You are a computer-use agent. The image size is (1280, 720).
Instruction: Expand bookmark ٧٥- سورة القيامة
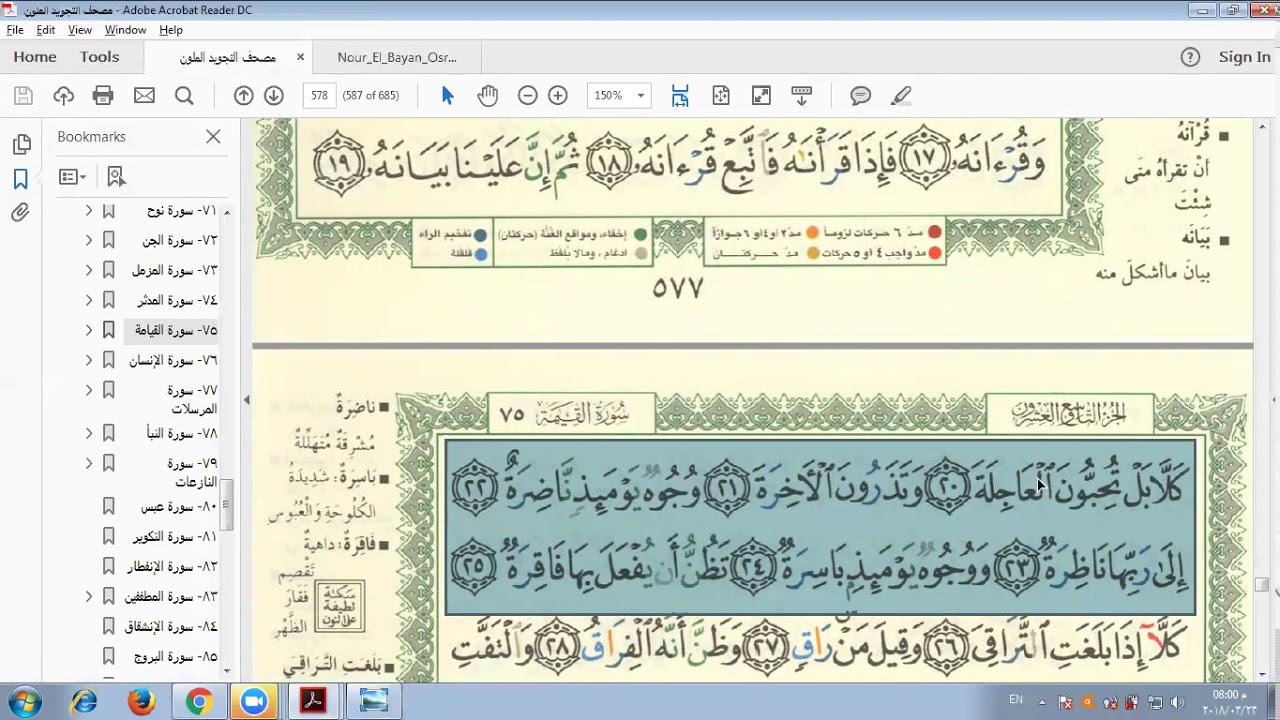pyautogui.click(x=89, y=329)
